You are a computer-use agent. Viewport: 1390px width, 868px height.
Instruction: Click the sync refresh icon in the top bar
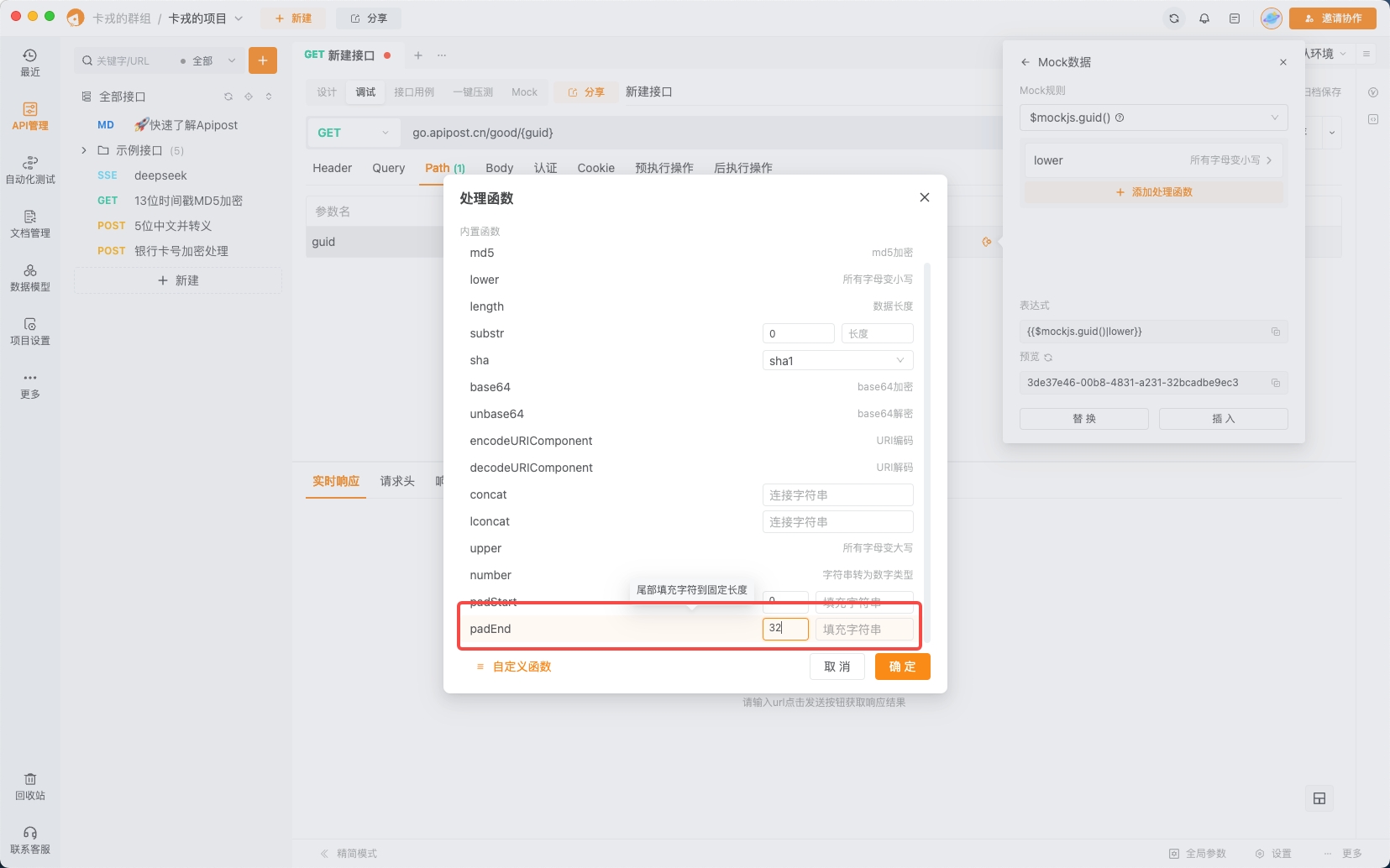(x=1174, y=18)
